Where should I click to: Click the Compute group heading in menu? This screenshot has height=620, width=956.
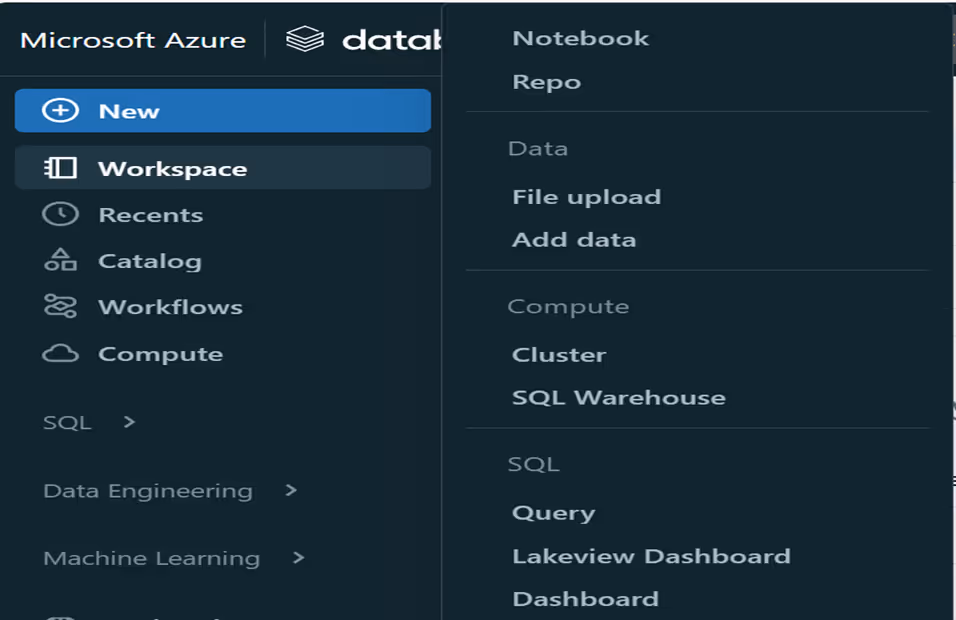[568, 307]
